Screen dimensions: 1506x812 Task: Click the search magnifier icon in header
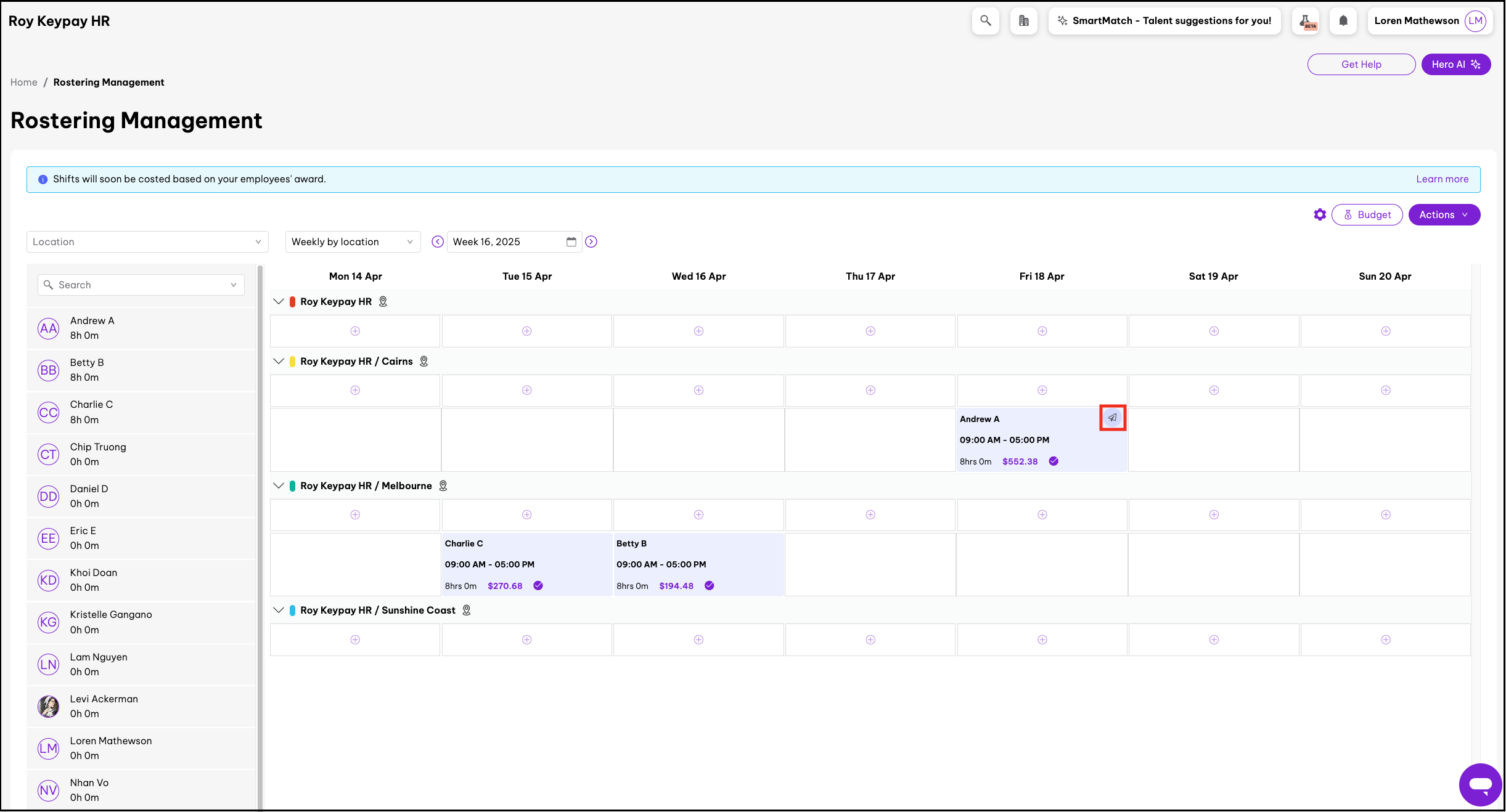[x=985, y=21]
